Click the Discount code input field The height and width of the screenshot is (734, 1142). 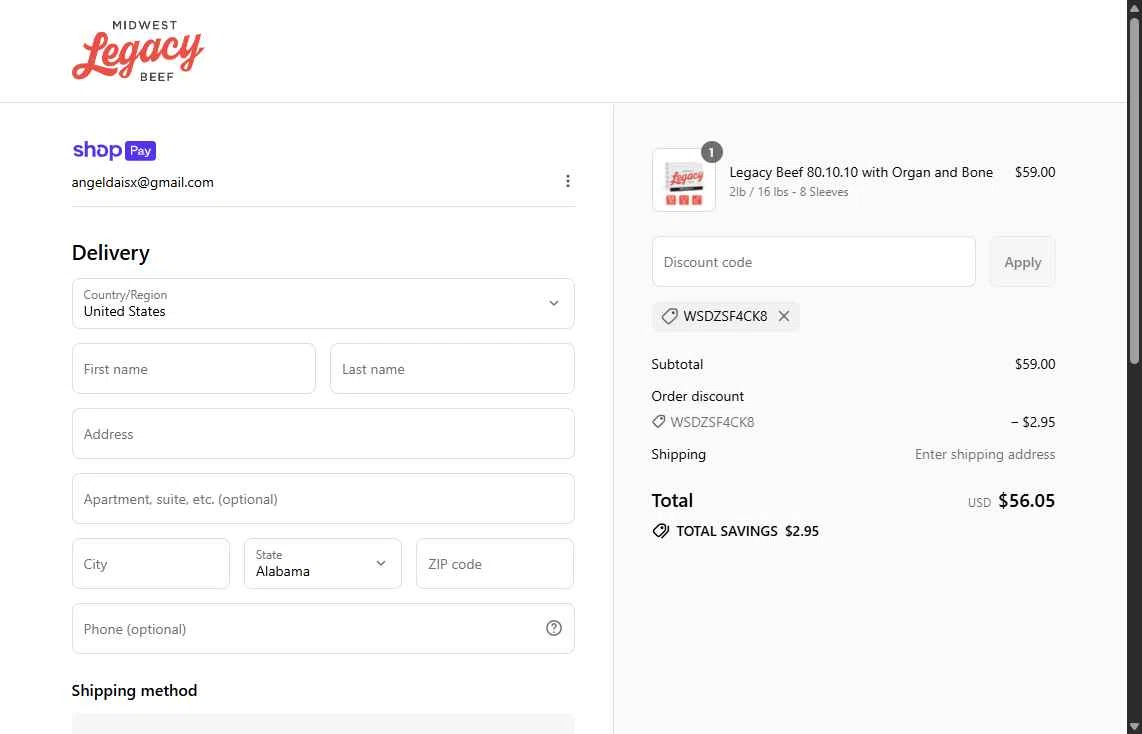click(814, 261)
